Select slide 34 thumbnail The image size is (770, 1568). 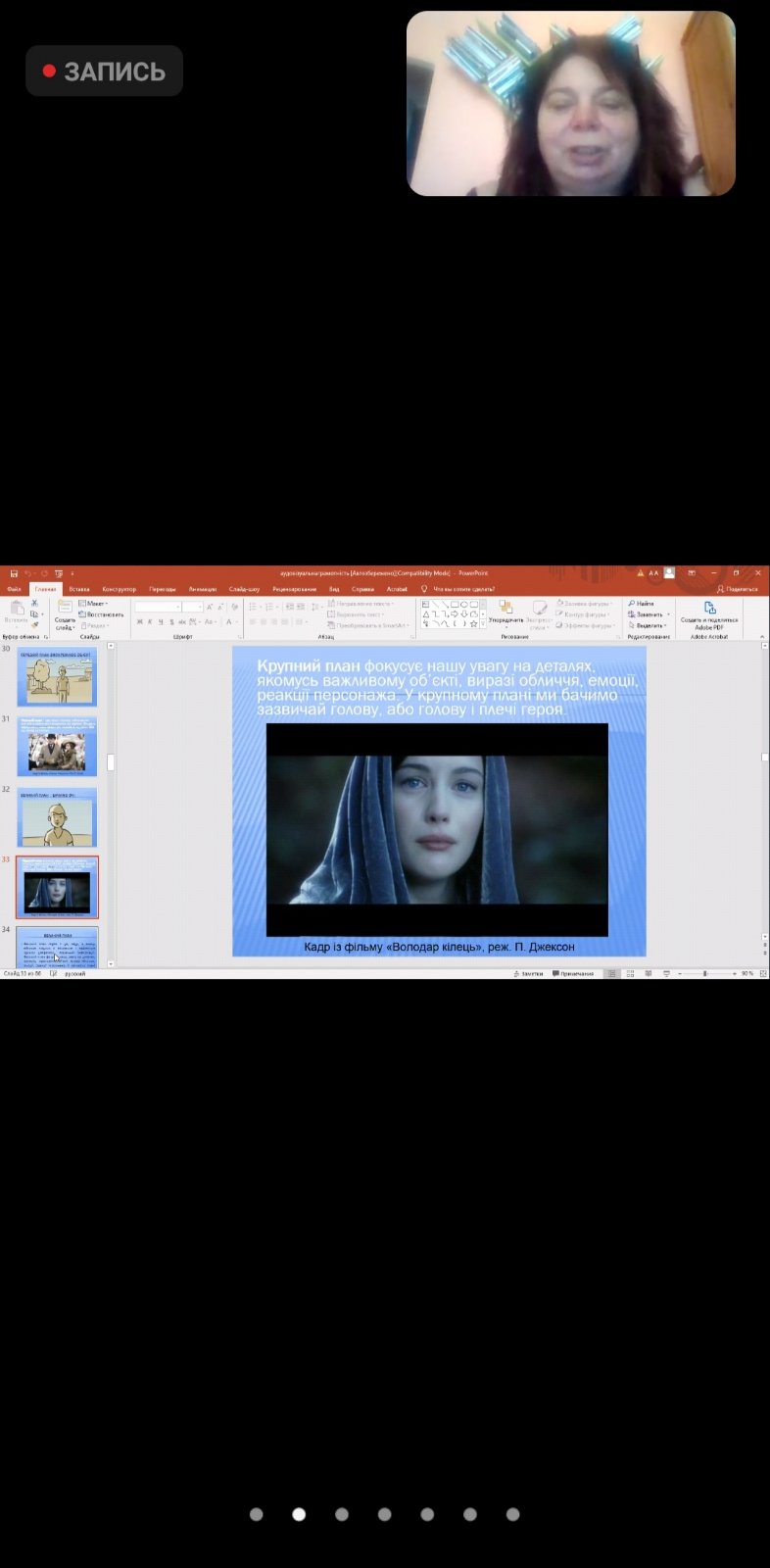tap(57, 947)
